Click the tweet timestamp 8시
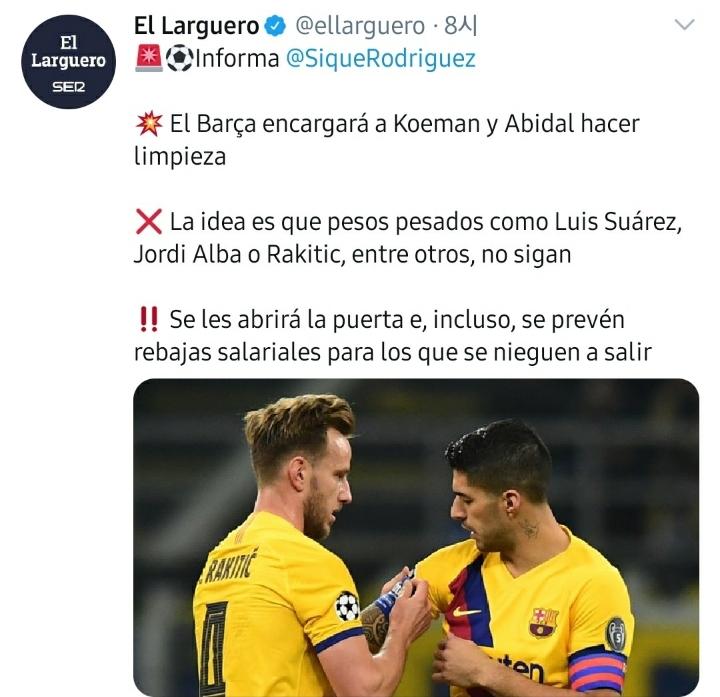The image size is (720, 697). [x=461, y=26]
